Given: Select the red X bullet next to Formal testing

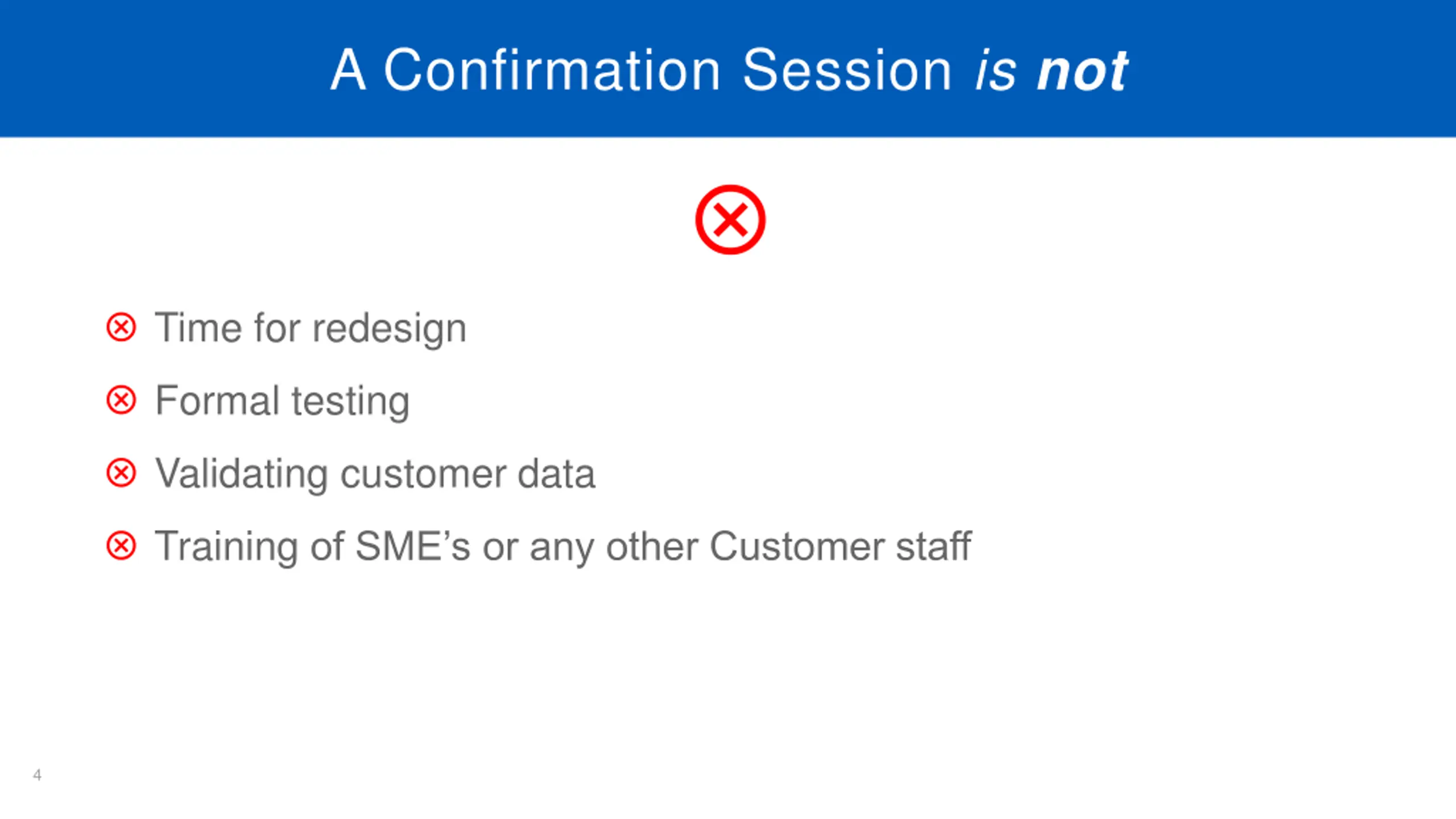Looking at the screenshot, I should 121,400.
